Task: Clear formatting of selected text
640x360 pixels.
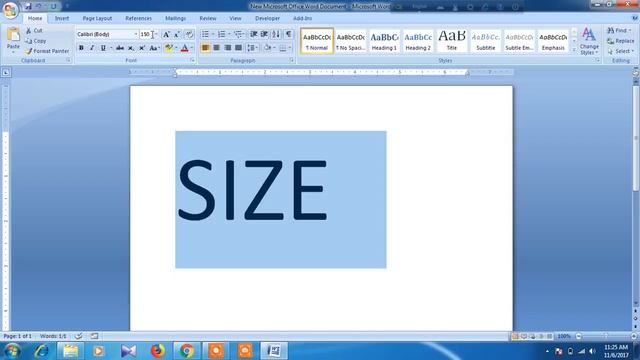Action: [x=189, y=34]
